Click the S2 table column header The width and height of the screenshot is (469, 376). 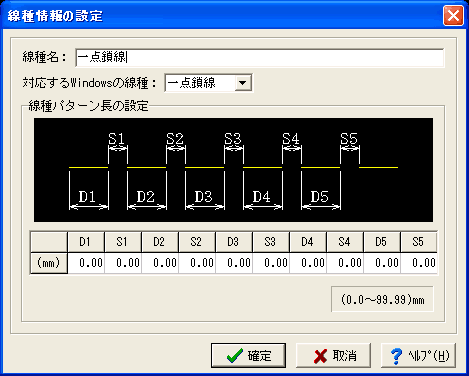pyautogui.click(x=197, y=242)
